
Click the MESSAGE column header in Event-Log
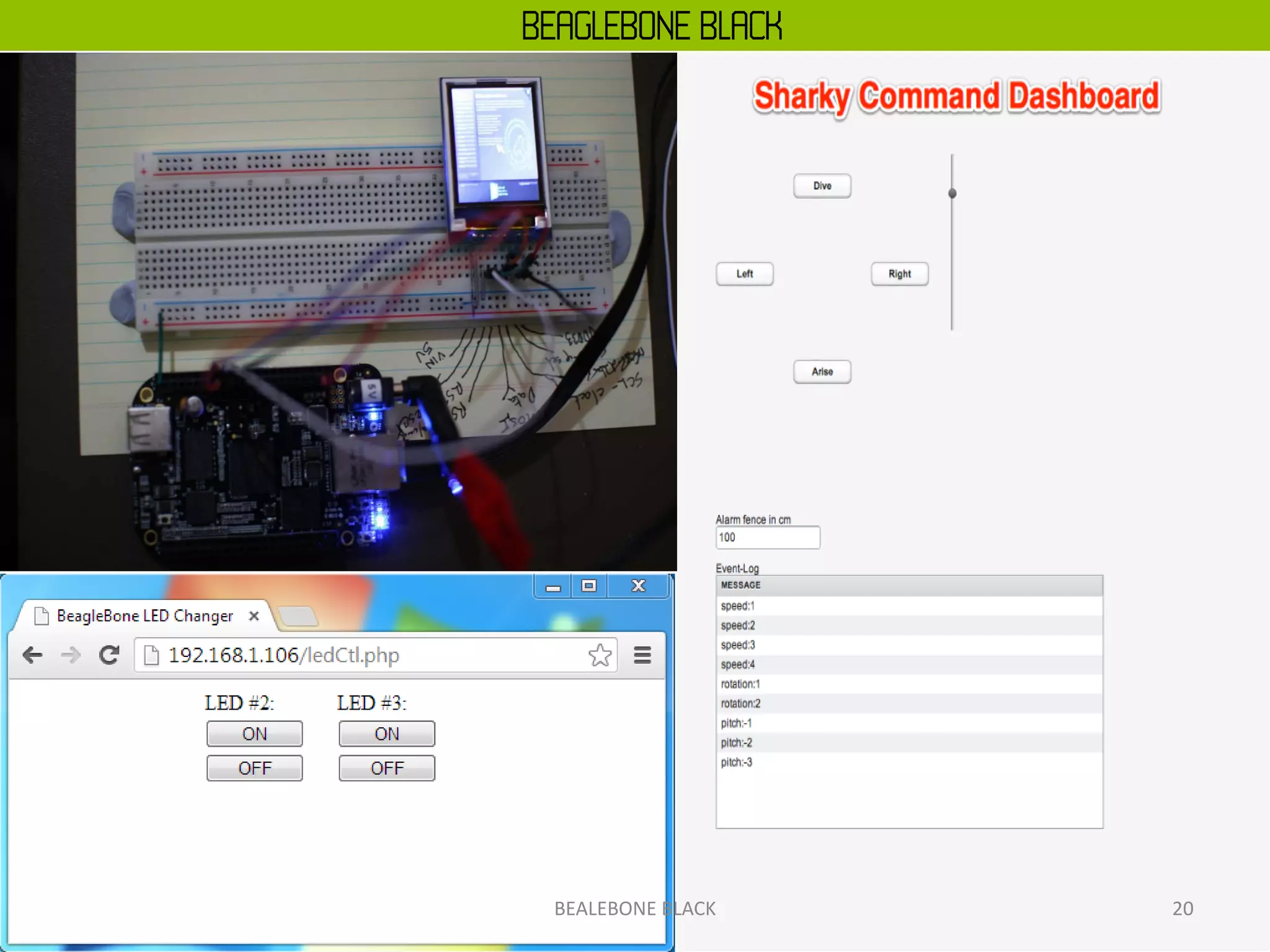point(909,585)
